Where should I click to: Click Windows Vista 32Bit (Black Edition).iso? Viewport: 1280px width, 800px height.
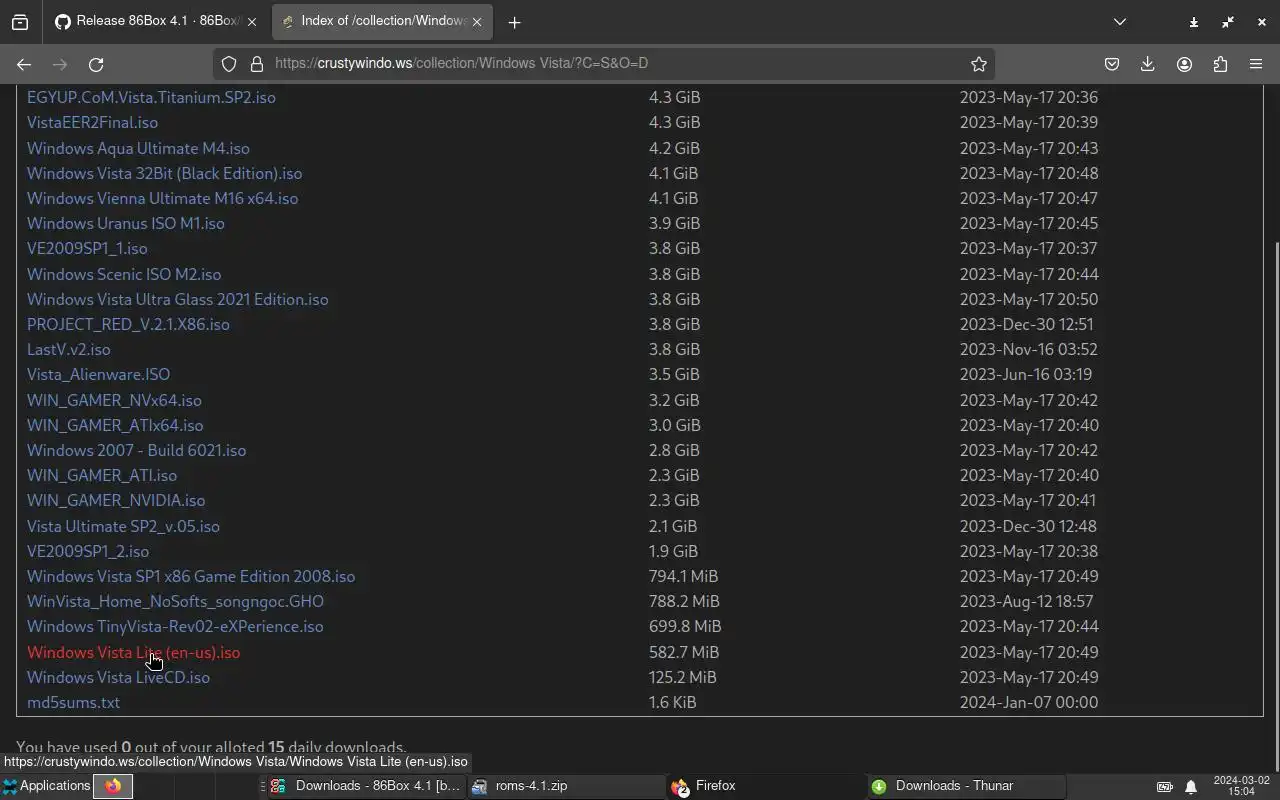click(x=164, y=173)
